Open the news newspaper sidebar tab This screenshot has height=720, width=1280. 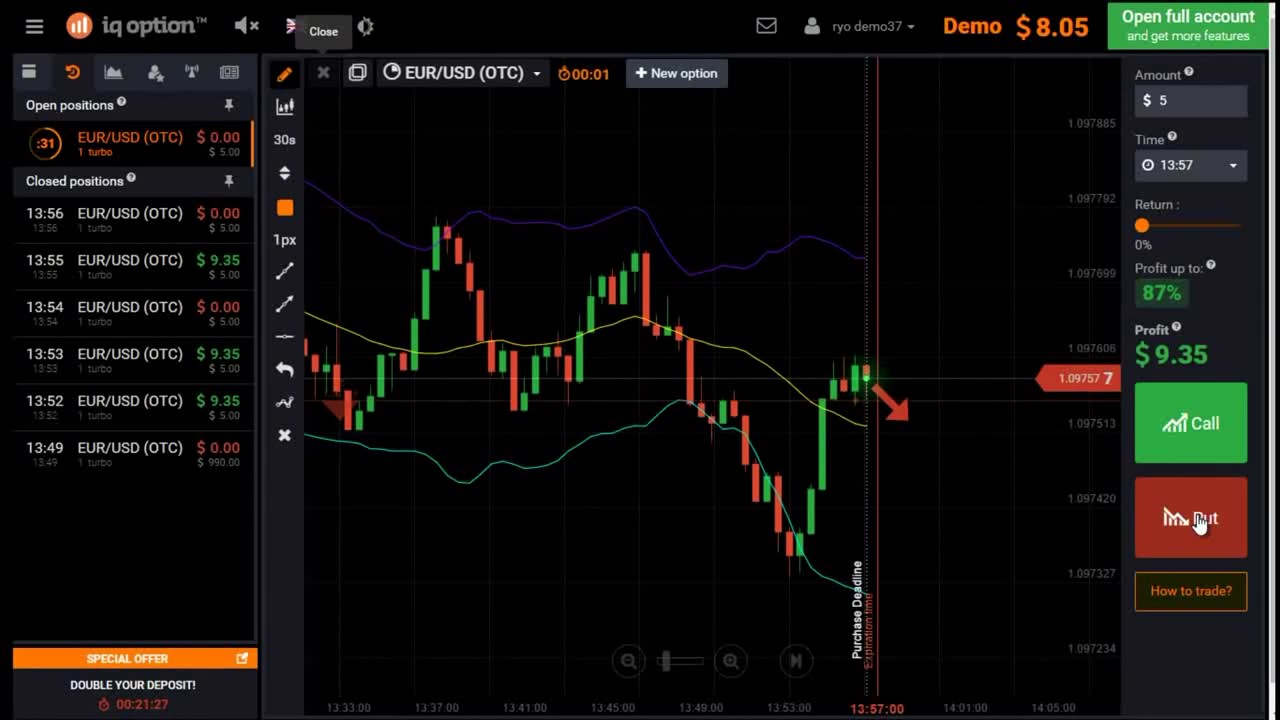229,72
